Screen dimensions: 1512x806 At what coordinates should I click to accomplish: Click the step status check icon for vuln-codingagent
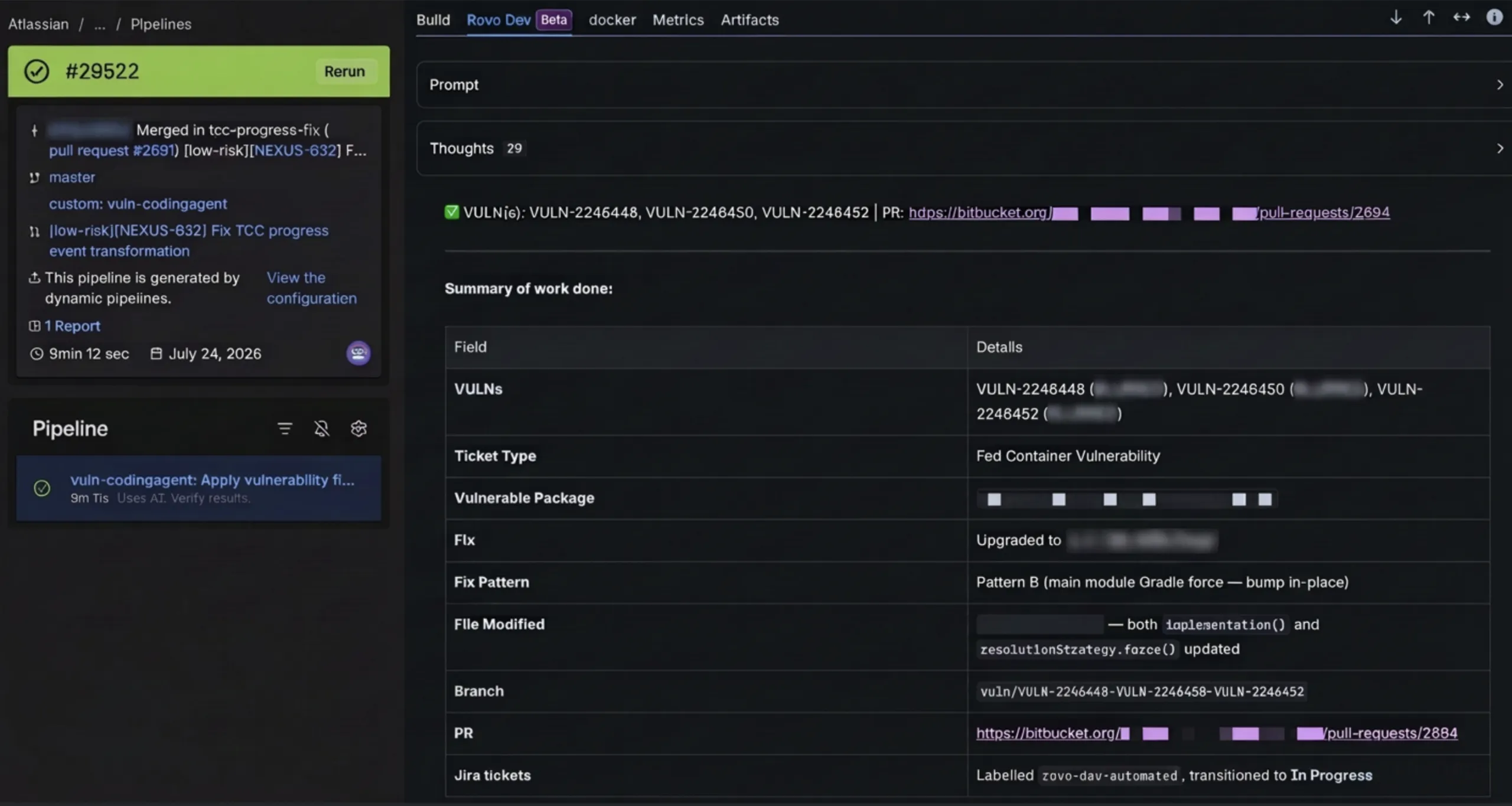click(42, 488)
